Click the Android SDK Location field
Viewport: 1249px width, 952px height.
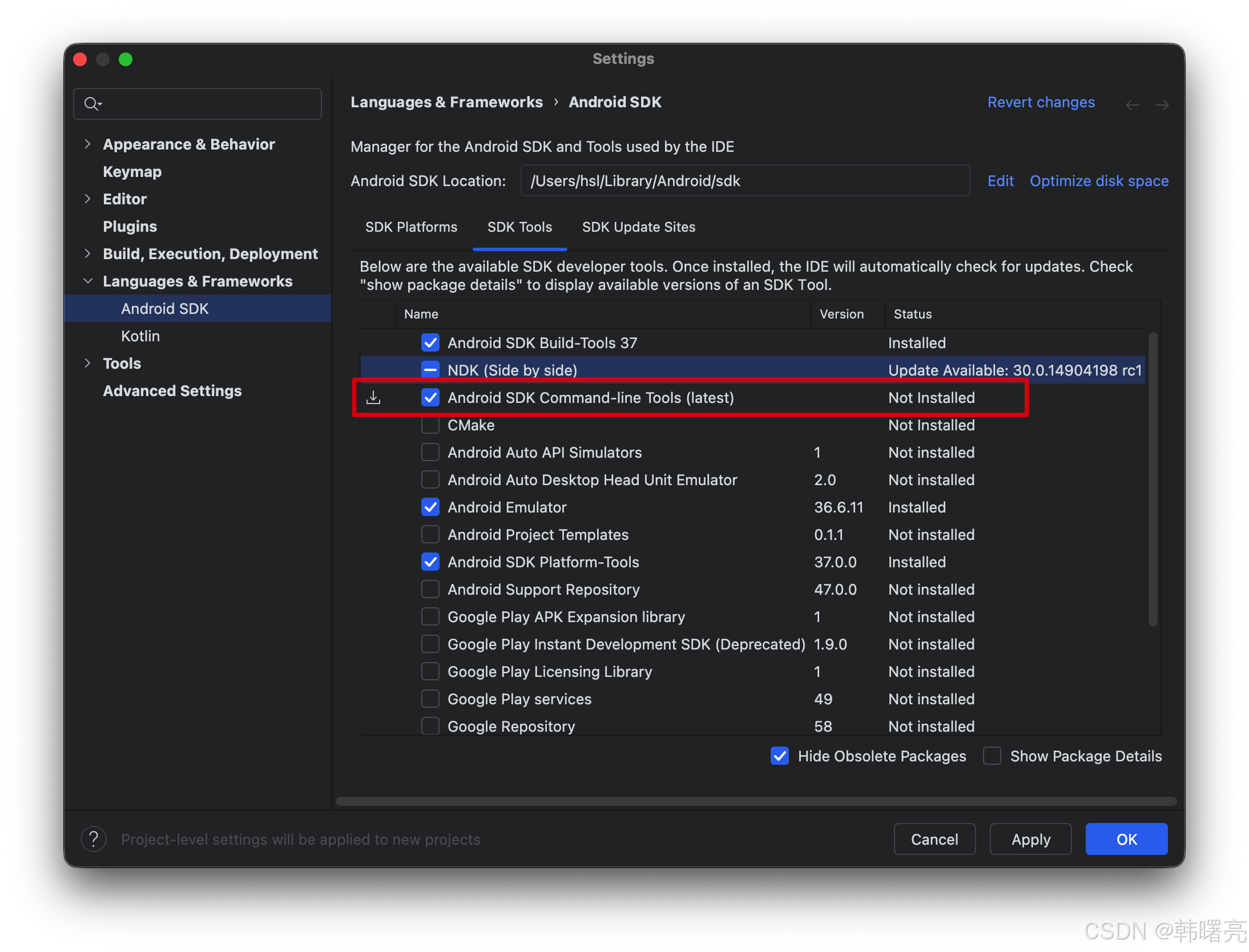[x=746, y=181]
